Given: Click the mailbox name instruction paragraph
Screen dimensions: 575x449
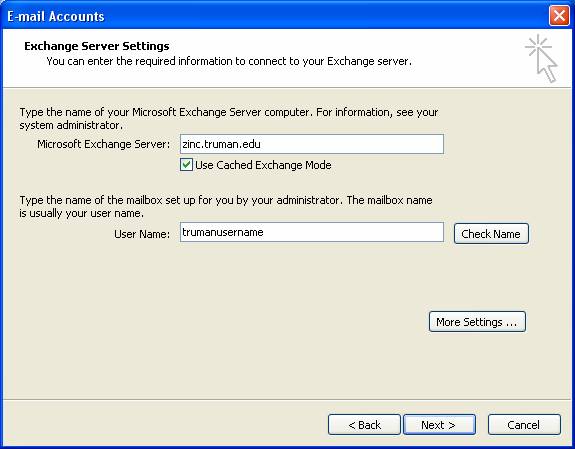Looking at the screenshot, I should click(x=226, y=207).
